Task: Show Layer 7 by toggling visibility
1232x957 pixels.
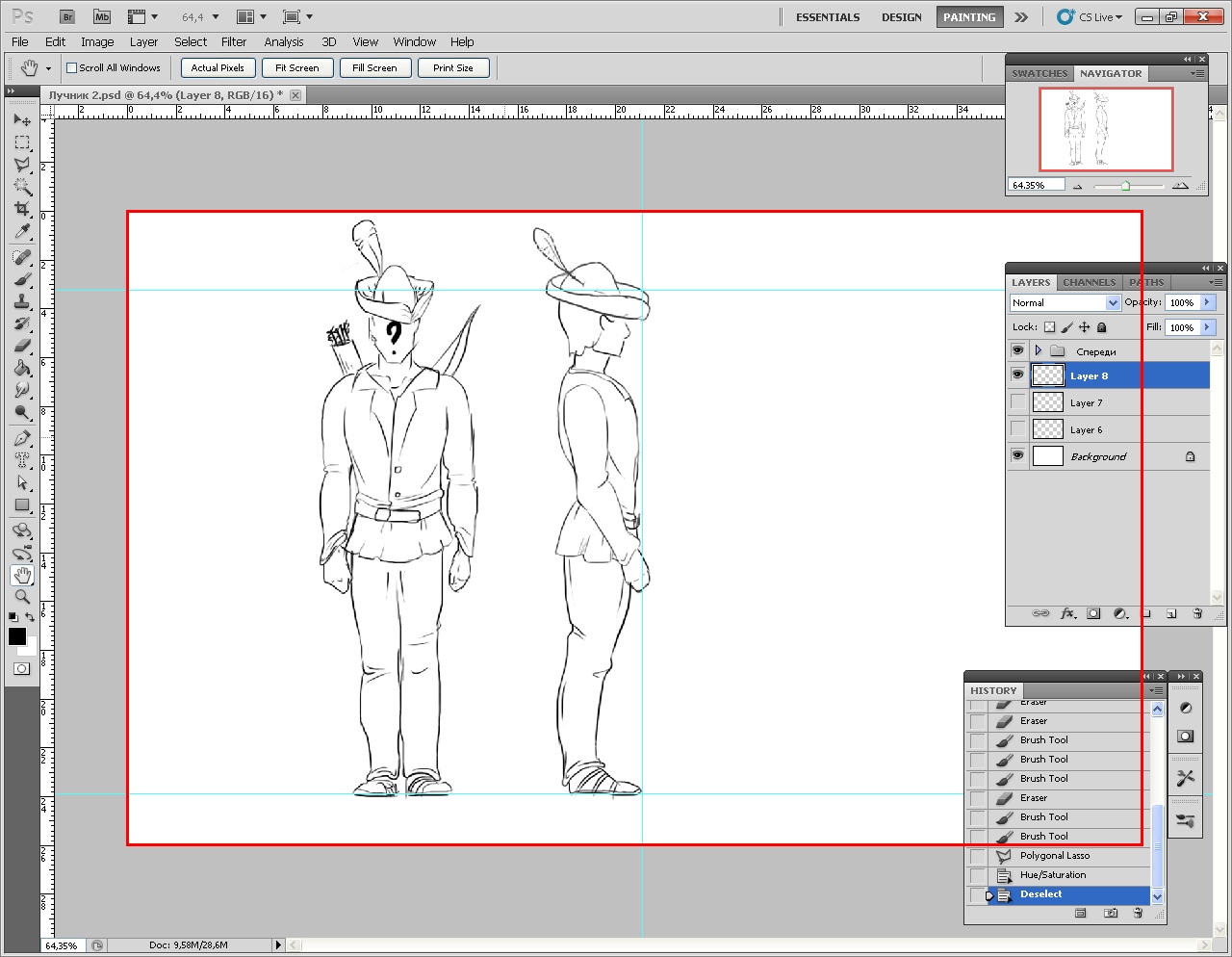Action: pyautogui.click(x=1017, y=402)
